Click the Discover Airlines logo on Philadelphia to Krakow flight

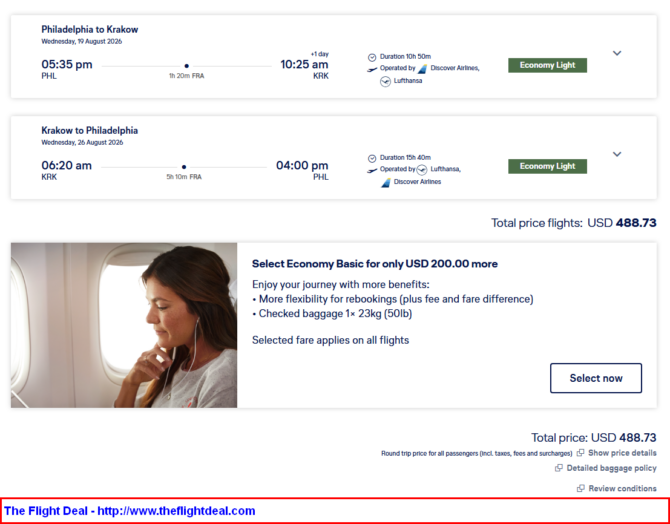(422, 69)
